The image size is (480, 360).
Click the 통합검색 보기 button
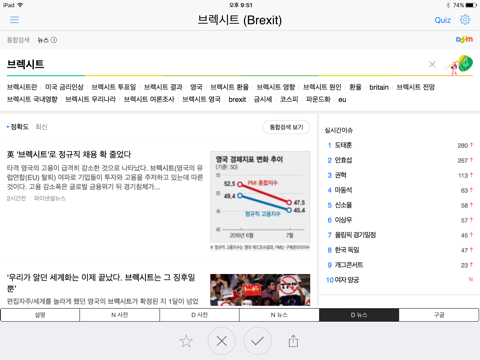[286, 127]
